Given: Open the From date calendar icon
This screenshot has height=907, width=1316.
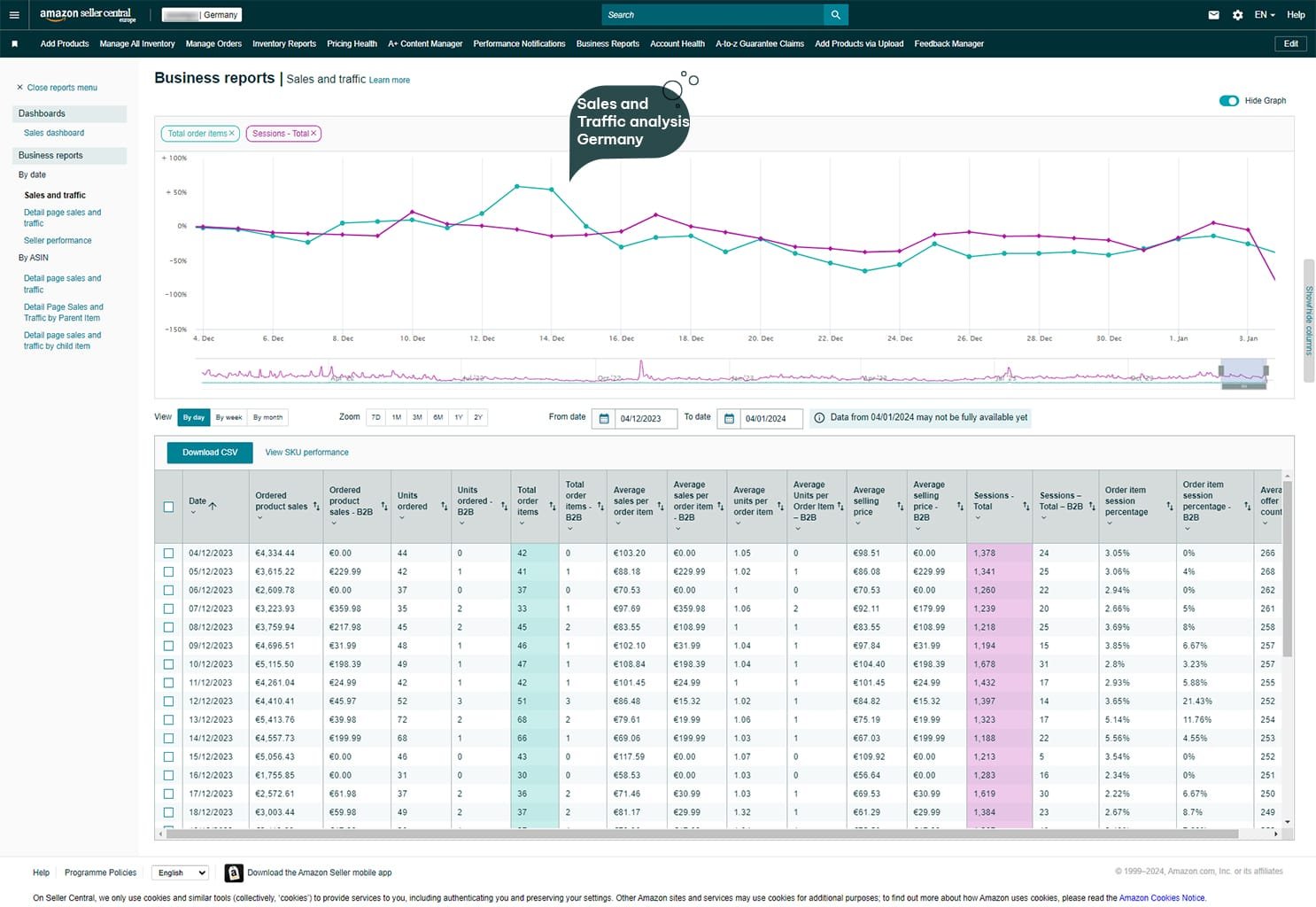Looking at the screenshot, I should (604, 418).
